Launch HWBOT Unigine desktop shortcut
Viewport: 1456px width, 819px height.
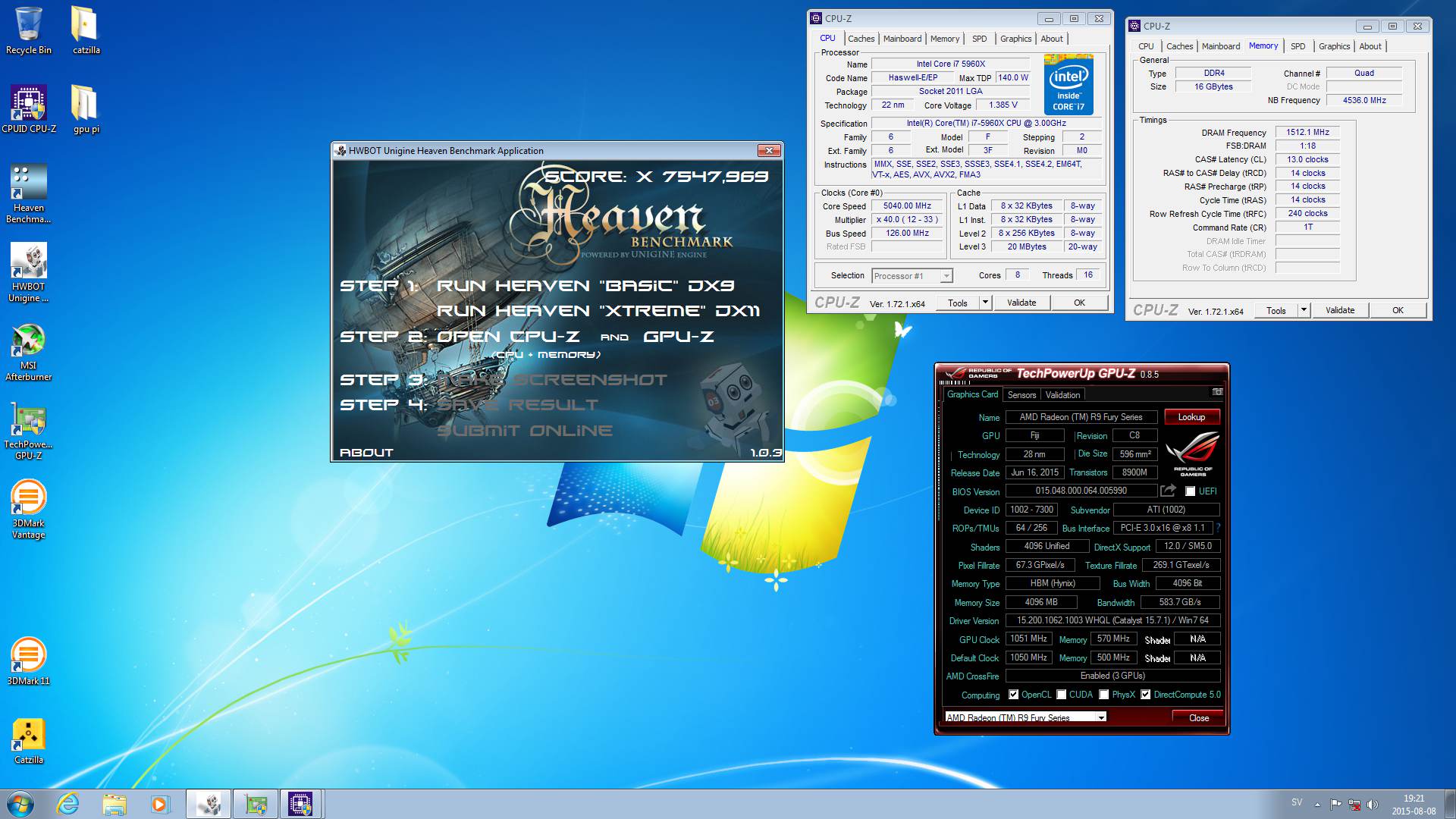pyautogui.click(x=29, y=272)
